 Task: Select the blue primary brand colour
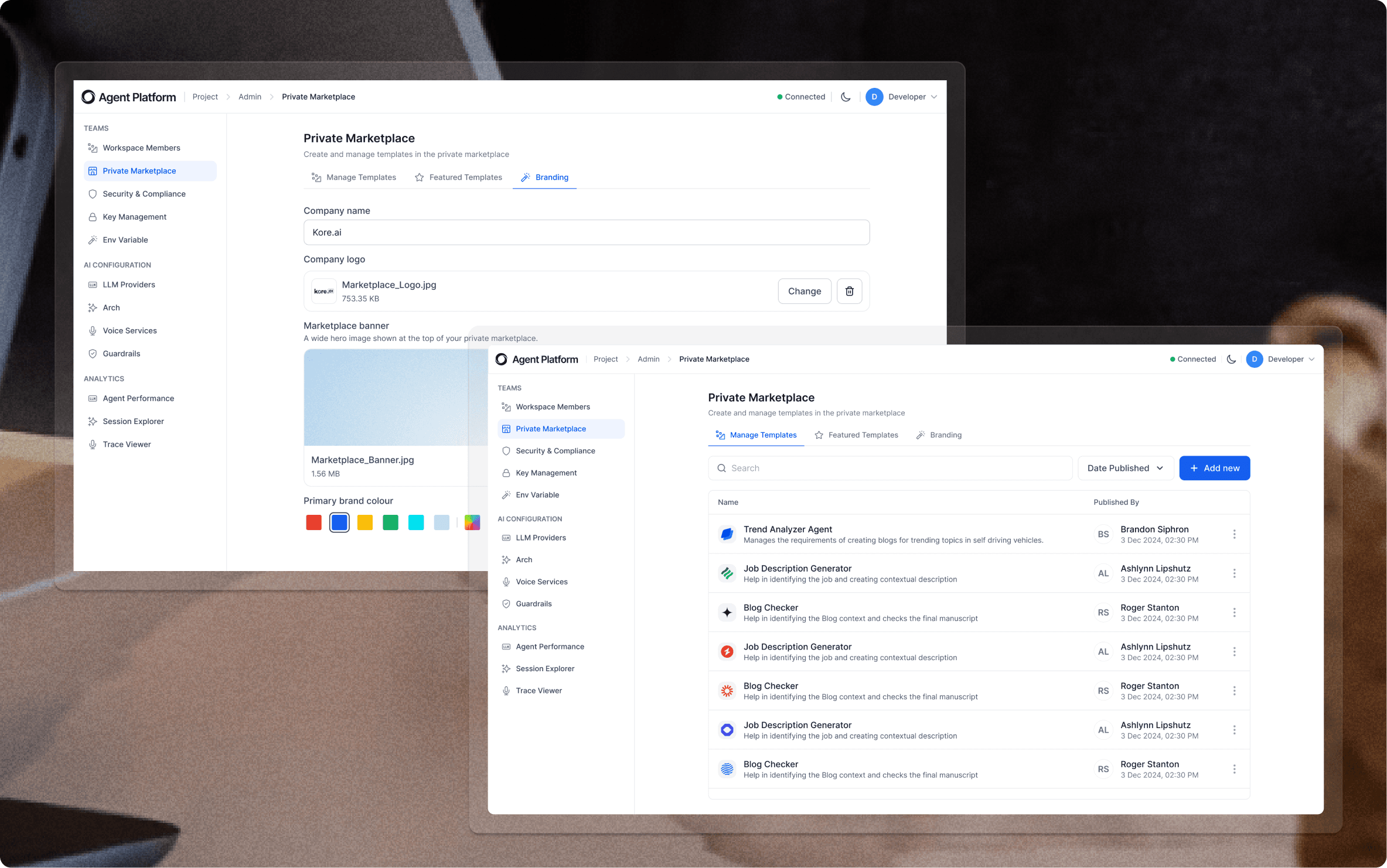point(339,522)
